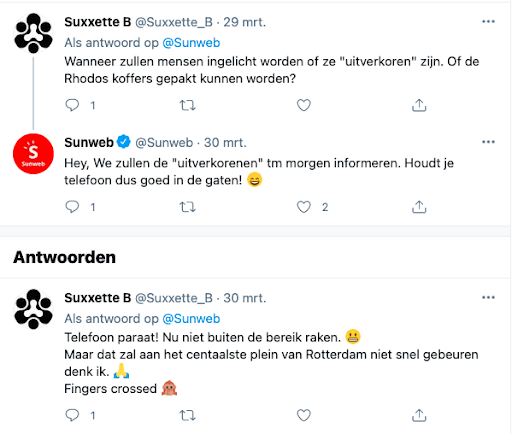Share the 'Fingers crossed' tweet
The image size is (512, 434).
[419, 415]
